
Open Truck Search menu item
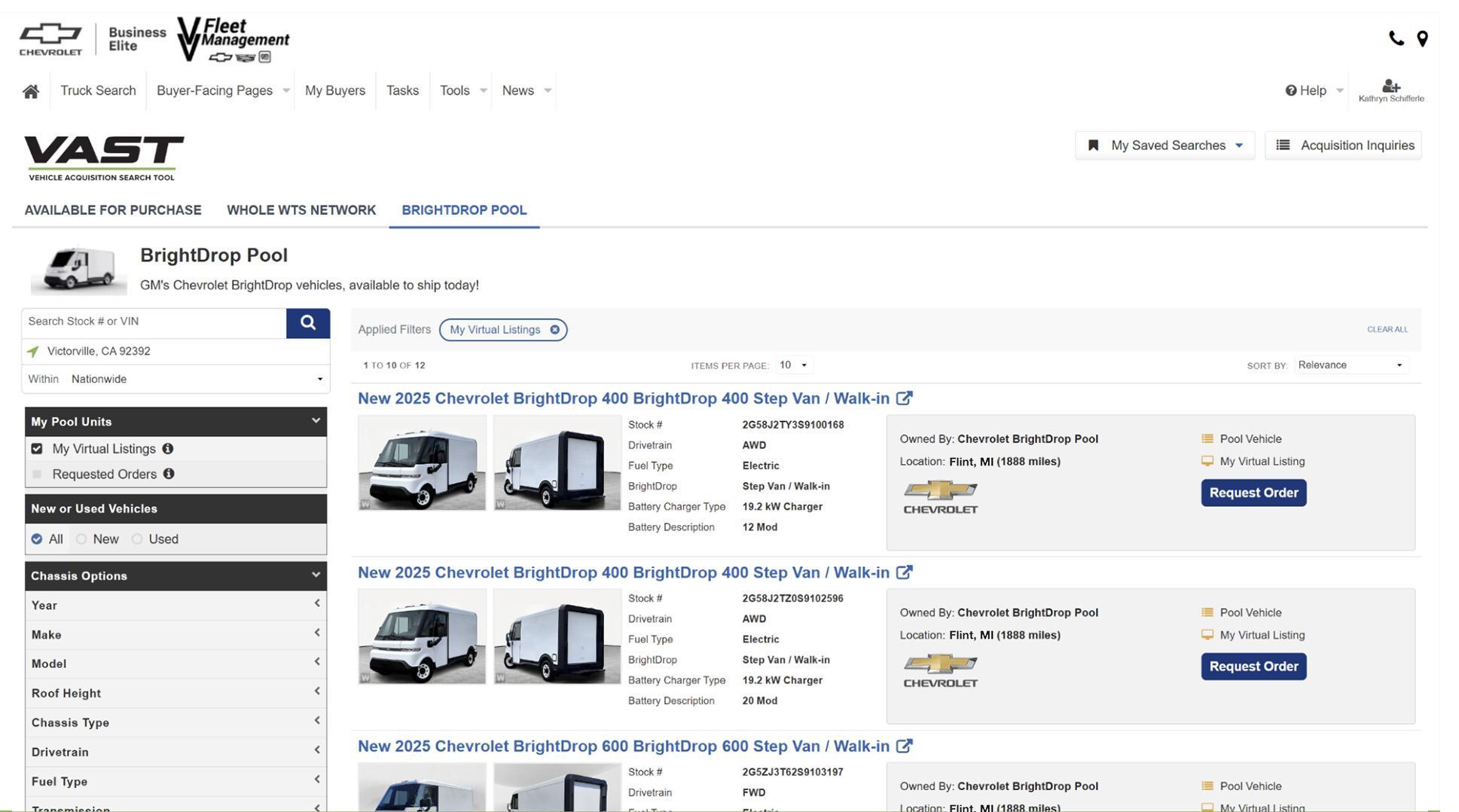[x=98, y=90]
